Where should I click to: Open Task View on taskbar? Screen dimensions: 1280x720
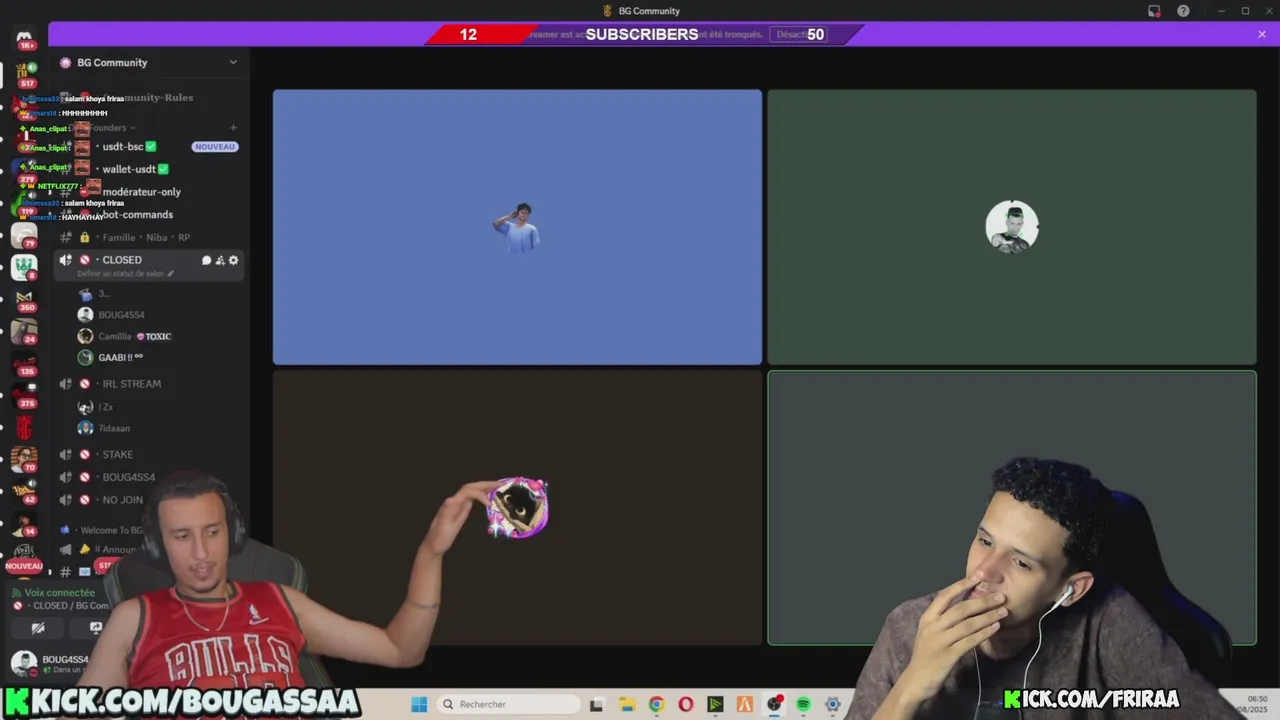pos(597,704)
